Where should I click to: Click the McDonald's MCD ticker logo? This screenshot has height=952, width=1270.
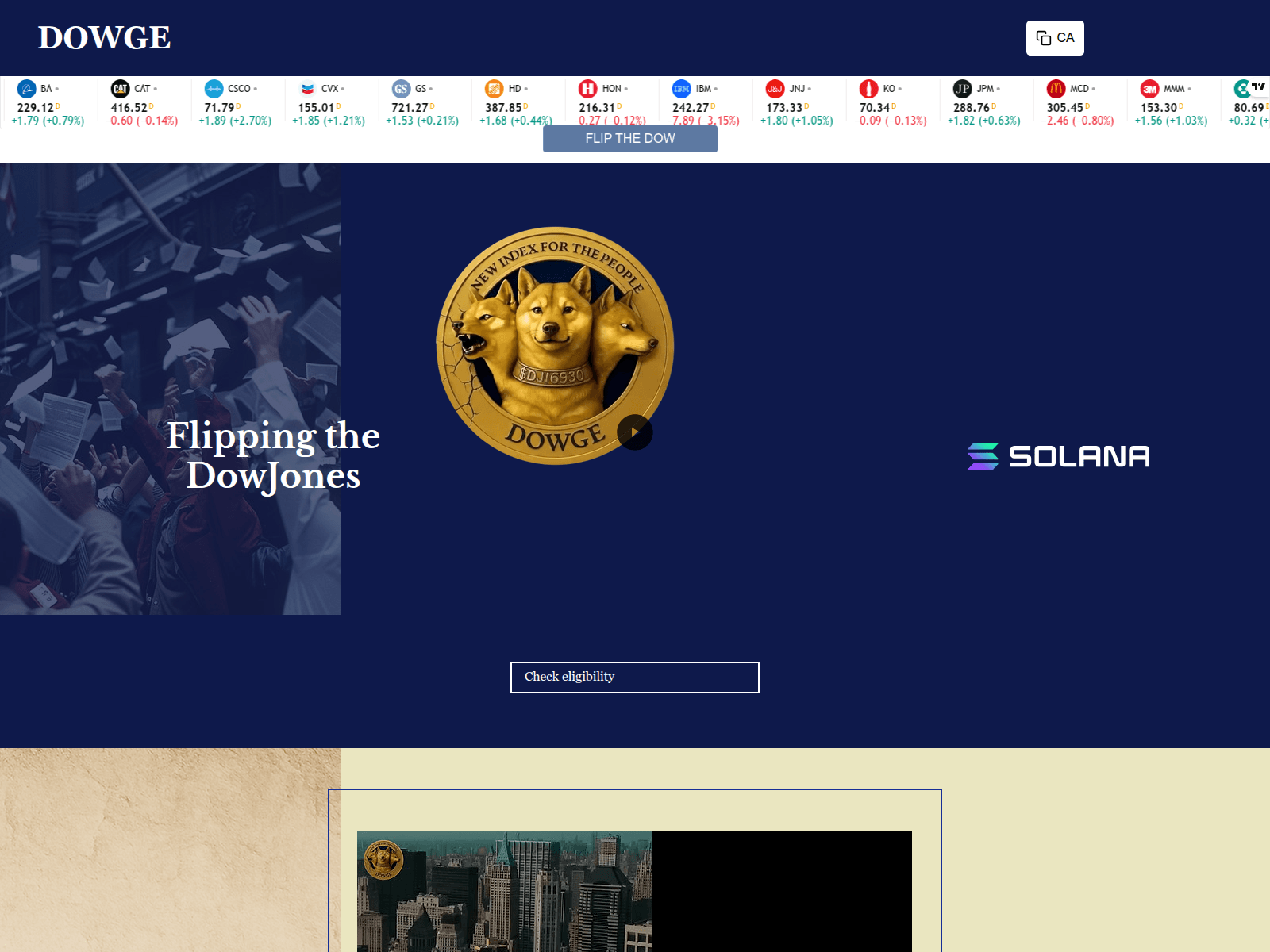click(x=1056, y=88)
